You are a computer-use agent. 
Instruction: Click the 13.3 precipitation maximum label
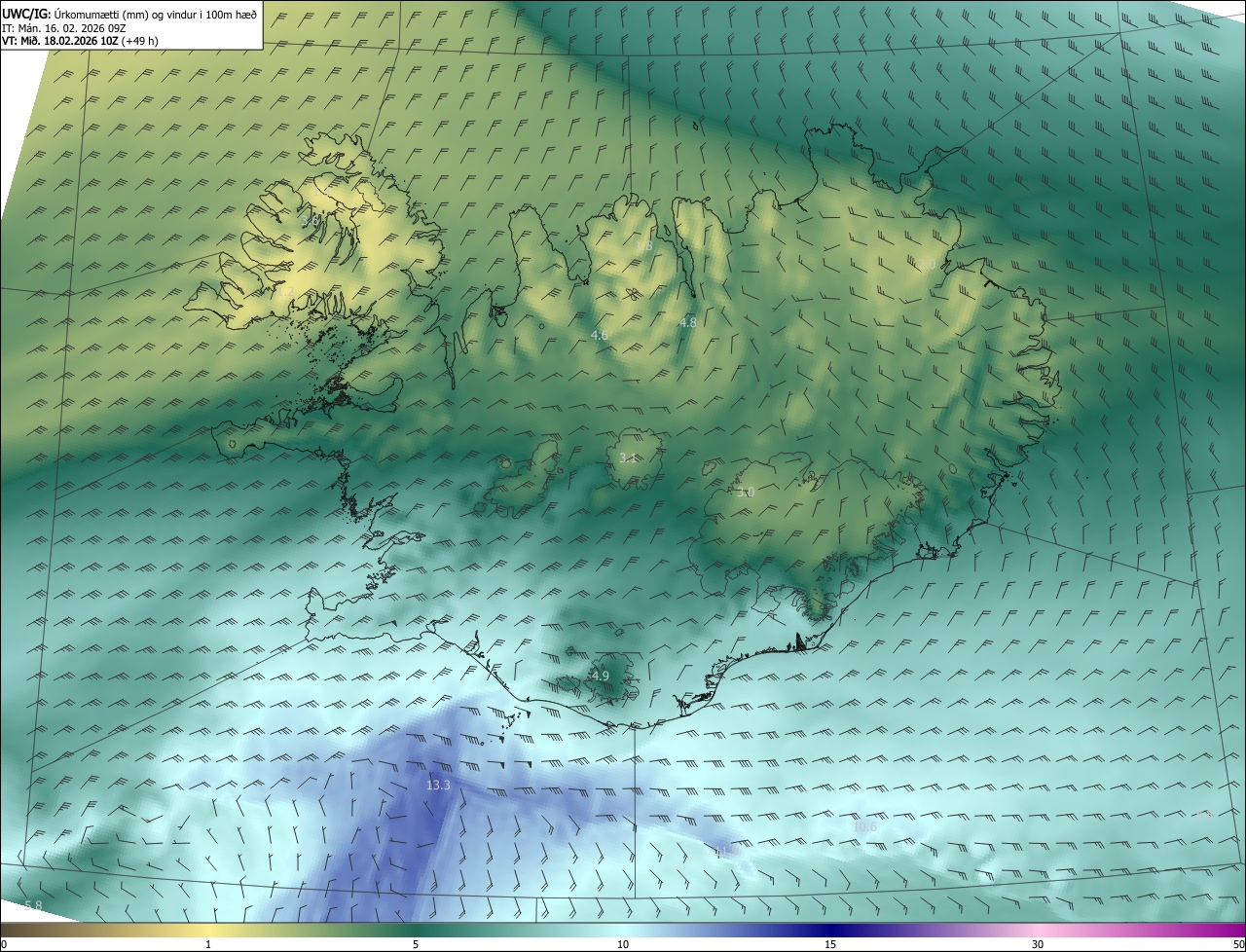click(439, 786)
